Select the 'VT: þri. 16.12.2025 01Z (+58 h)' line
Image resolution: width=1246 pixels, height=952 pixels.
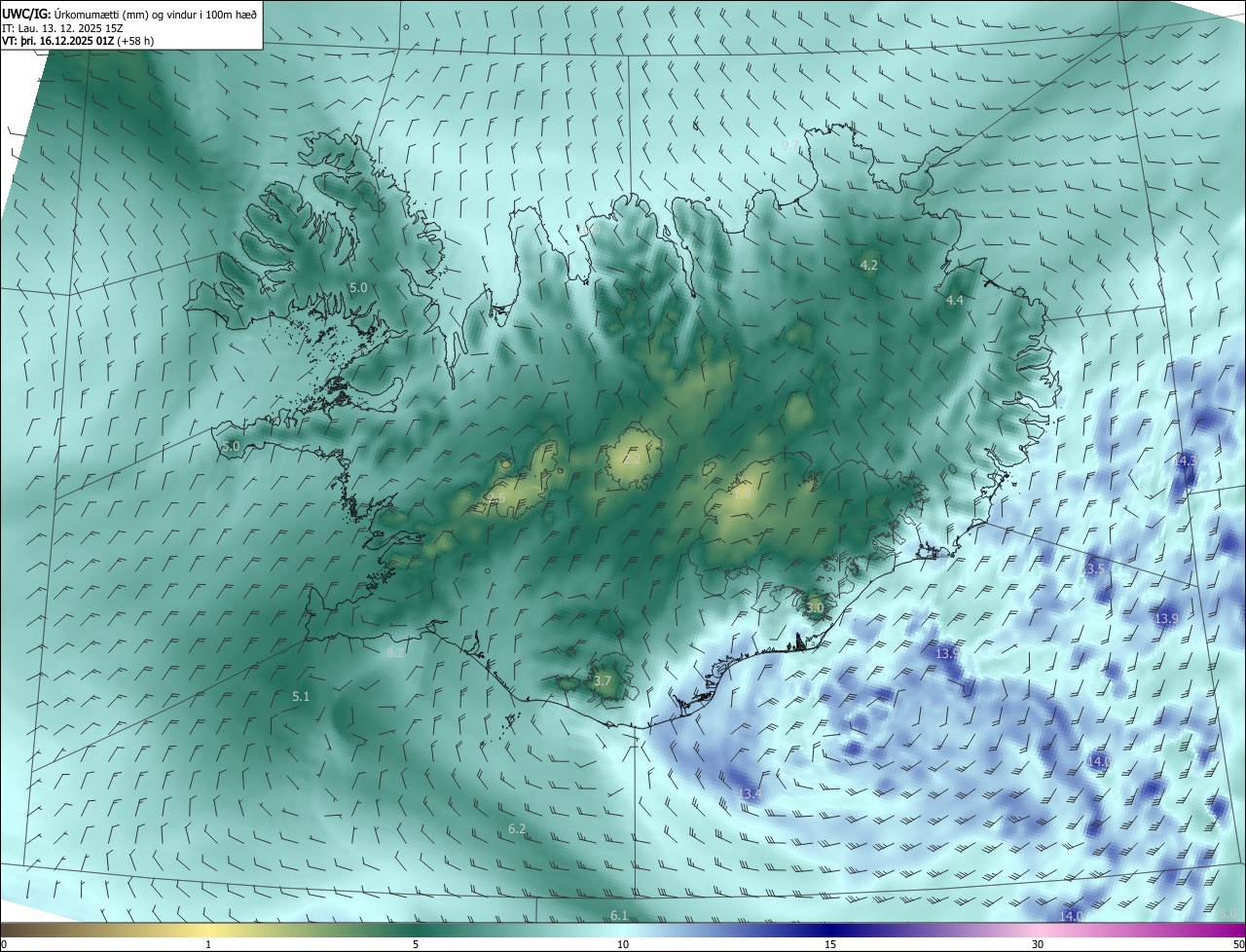coord(79,42)
